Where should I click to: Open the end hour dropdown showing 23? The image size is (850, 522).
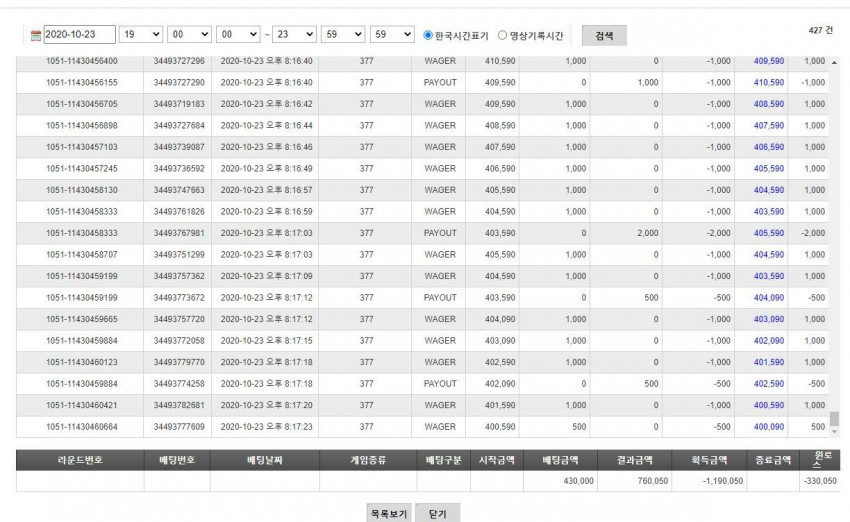tap(294, 34)
